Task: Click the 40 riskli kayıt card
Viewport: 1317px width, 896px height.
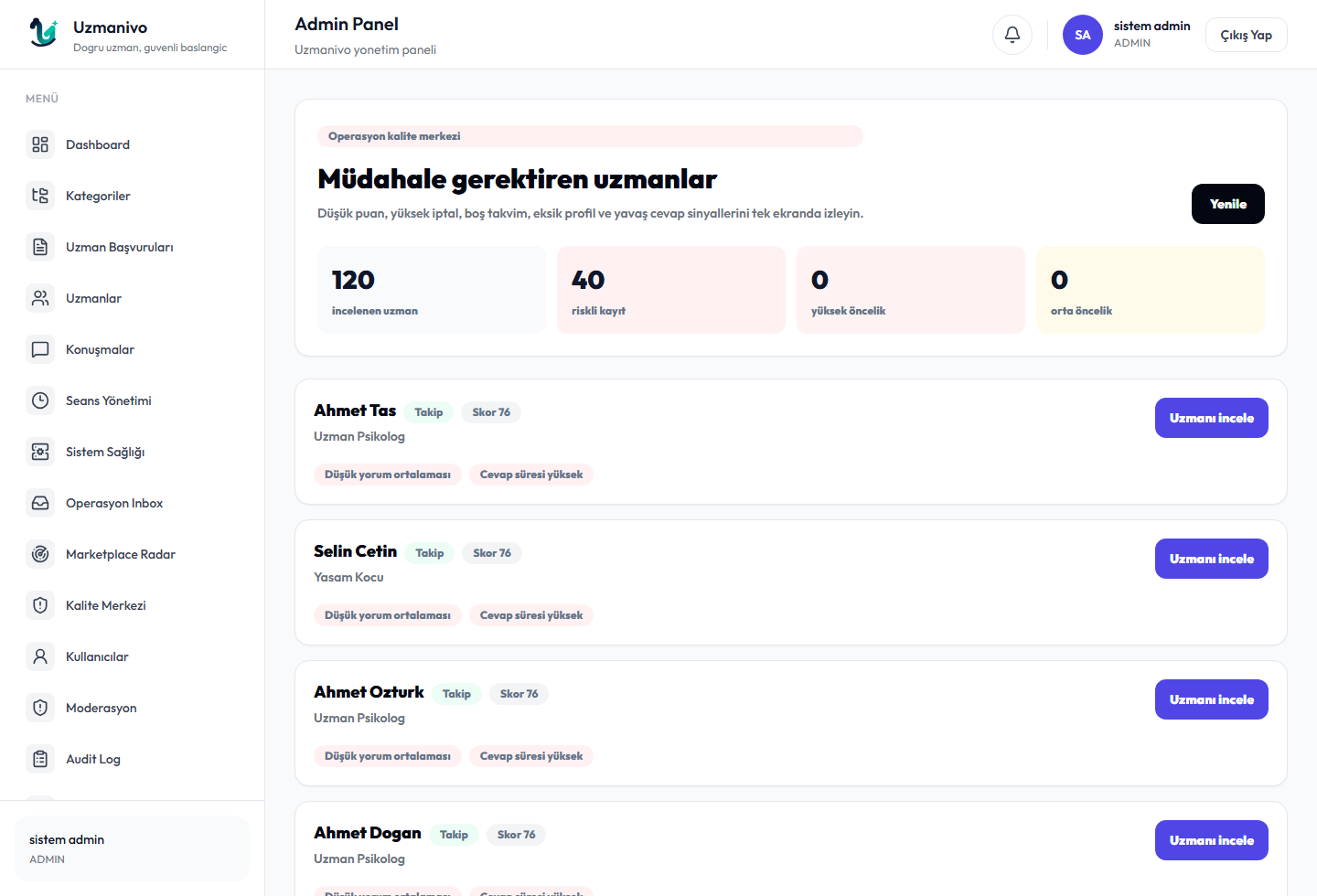Action: coord(671,290)
